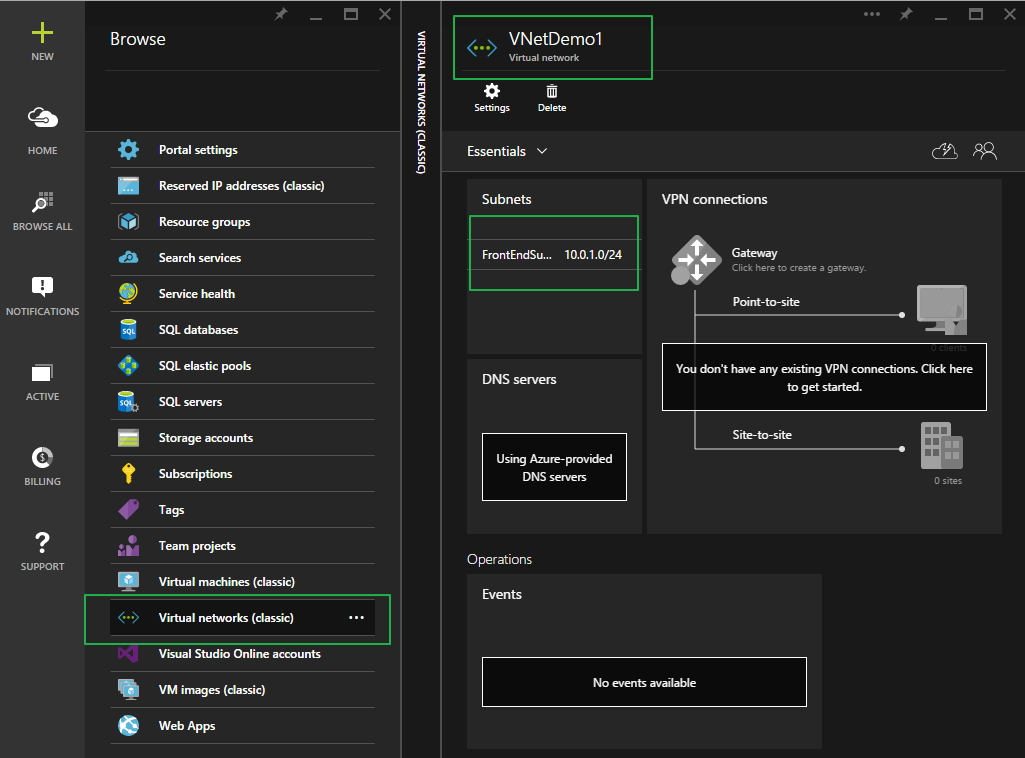Click the Web Apps globe icon
Image resolution: width=1025 pixels, height=758 pixels.
tap(128, 725)
